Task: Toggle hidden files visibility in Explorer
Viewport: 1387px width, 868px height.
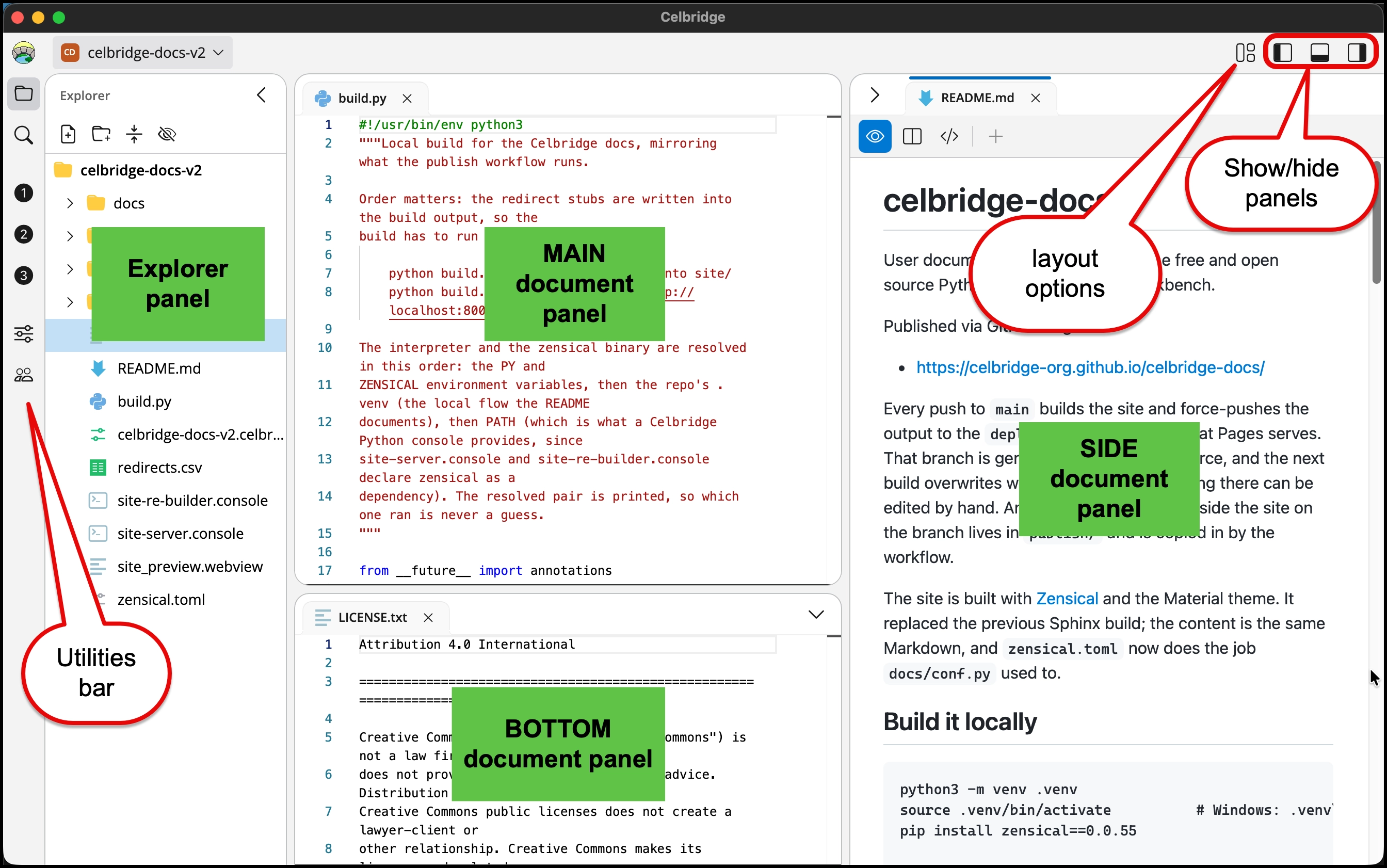Action: 167,134
